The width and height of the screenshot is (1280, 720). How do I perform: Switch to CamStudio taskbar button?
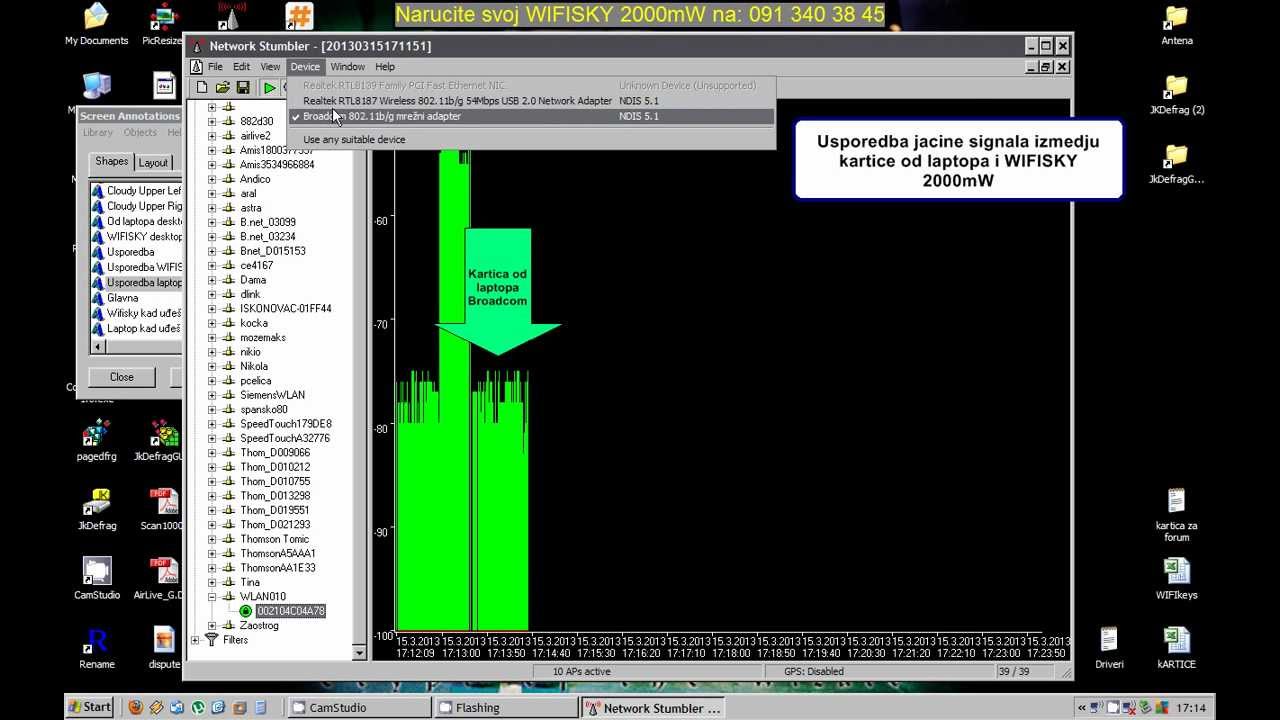(360, 708)
